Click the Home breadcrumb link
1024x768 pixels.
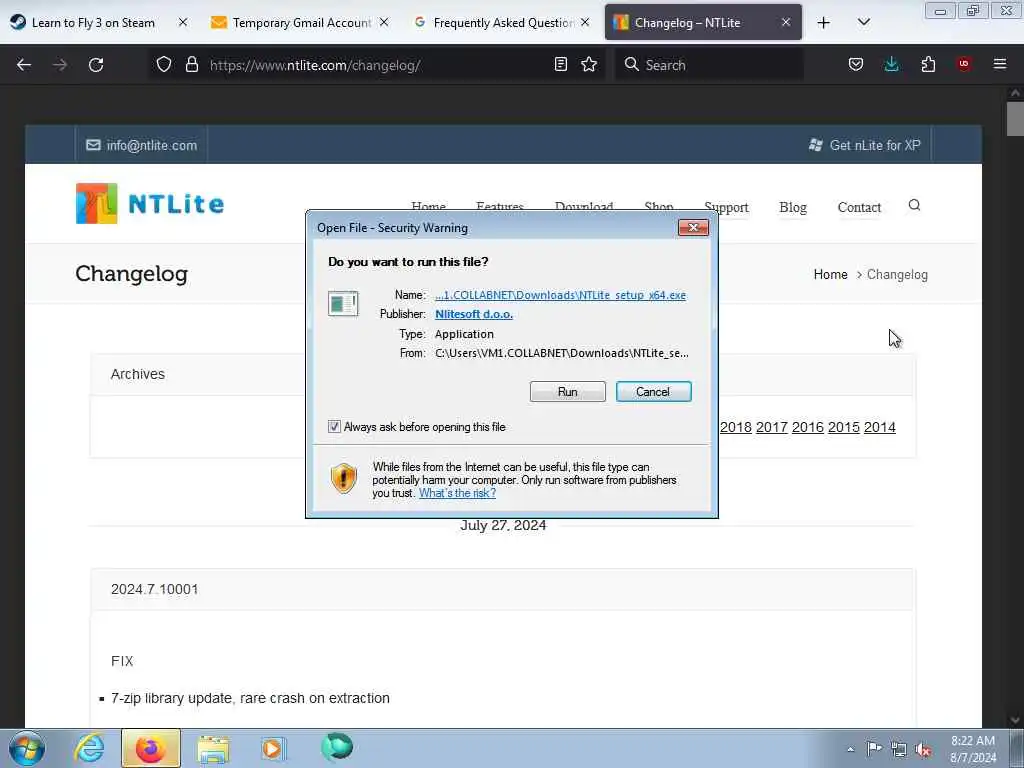[830, 274]
